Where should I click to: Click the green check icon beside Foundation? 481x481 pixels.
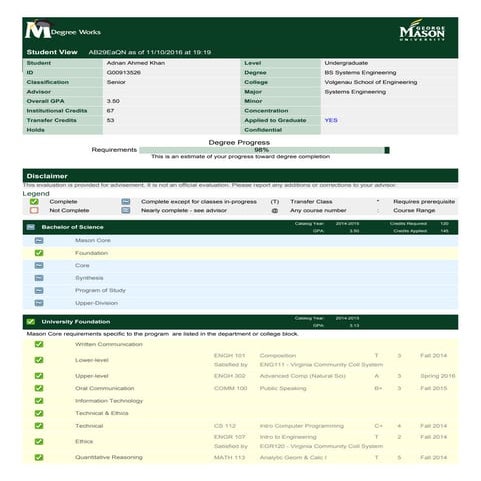click(39, 253)
